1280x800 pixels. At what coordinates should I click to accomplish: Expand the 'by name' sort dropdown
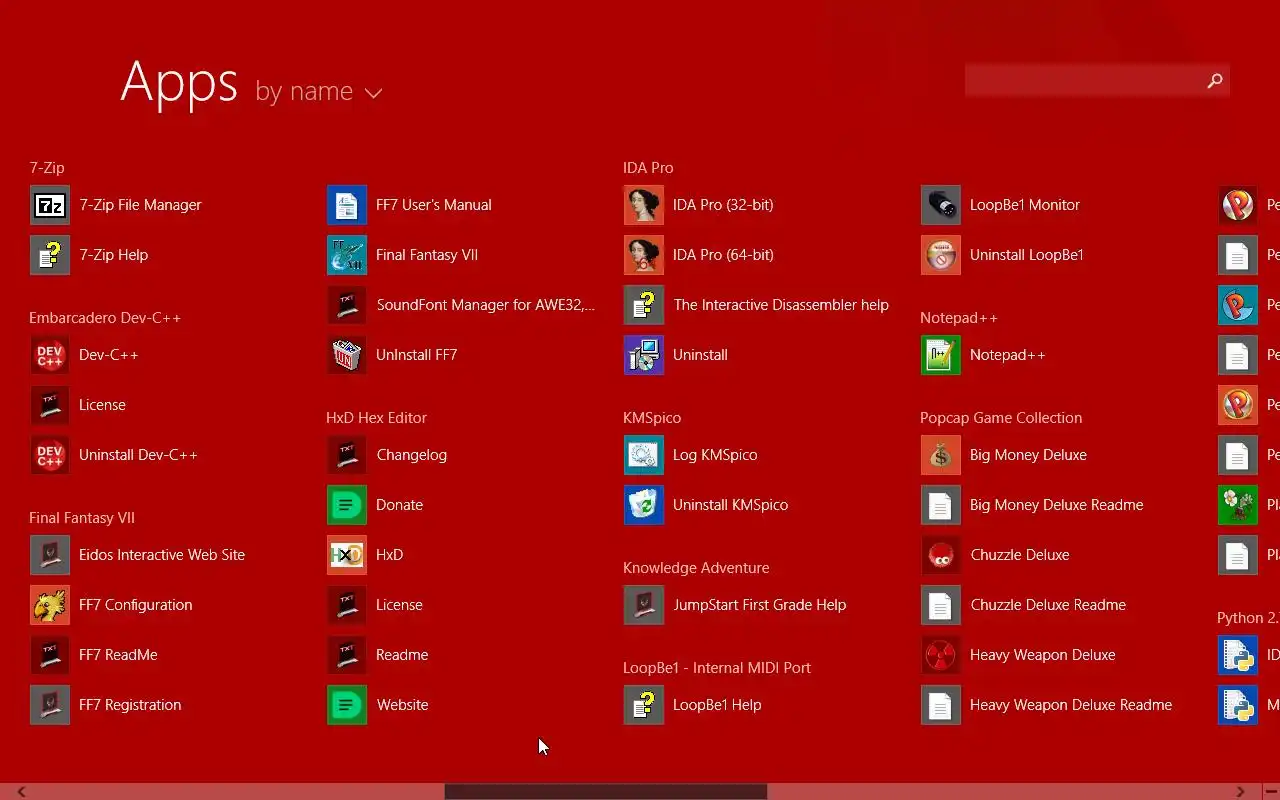pyautogui.click(x=319, y=92)
